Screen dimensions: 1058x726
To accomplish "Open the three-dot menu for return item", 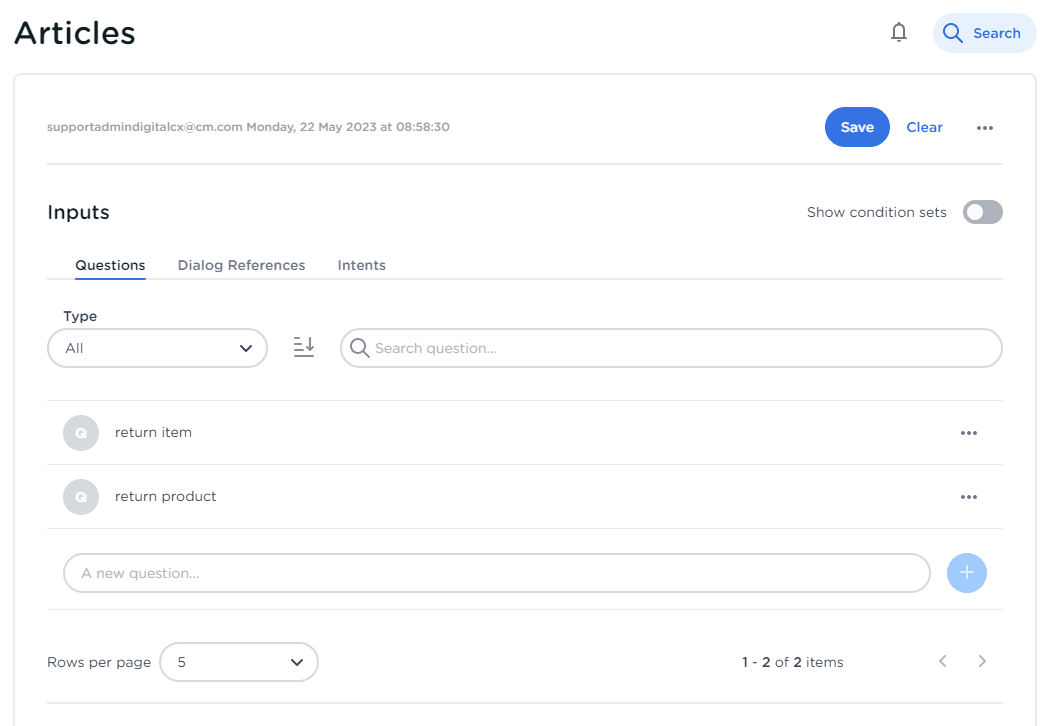I will point(968,433).
